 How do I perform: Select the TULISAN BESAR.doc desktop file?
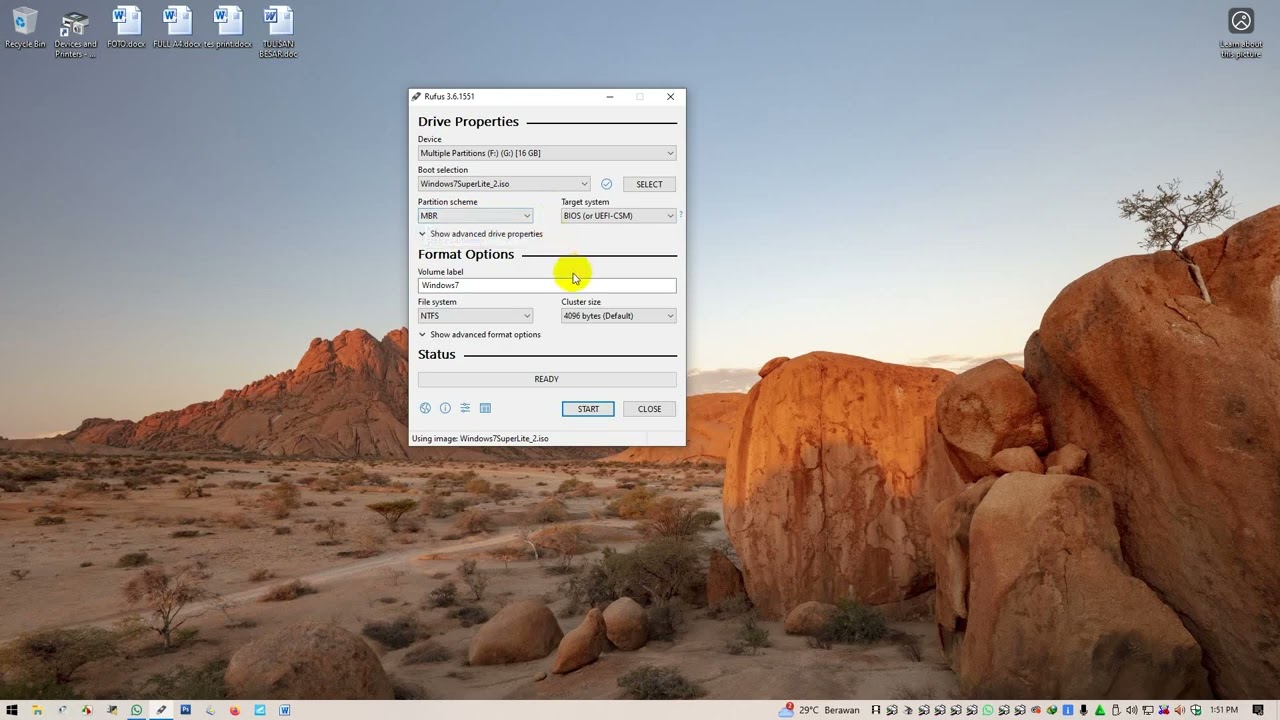click(x=278, y=33)
